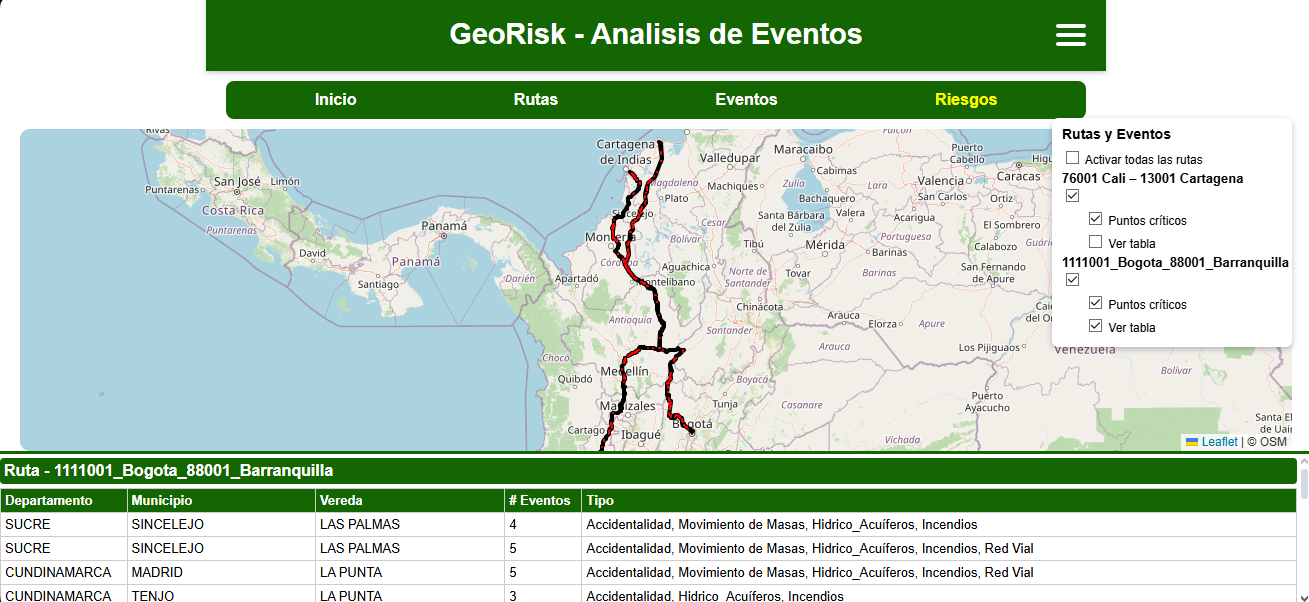This screenshot has height=602, width=1309.
Task: Click the scroll up arrow of the table
Action: [1302, 464]
